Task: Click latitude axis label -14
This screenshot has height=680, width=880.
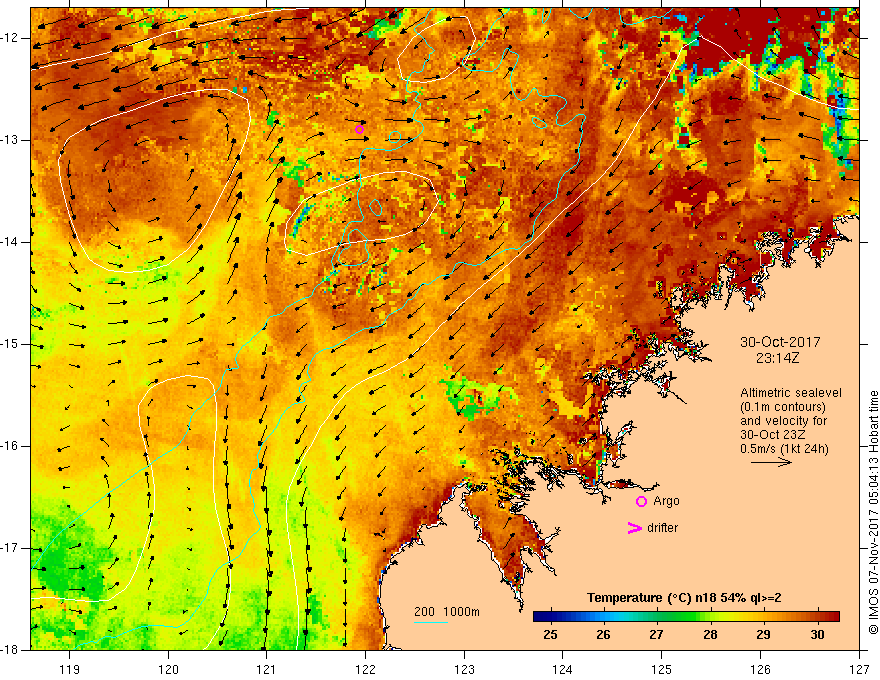Action: pyautogui.click(x=10, y=242)
